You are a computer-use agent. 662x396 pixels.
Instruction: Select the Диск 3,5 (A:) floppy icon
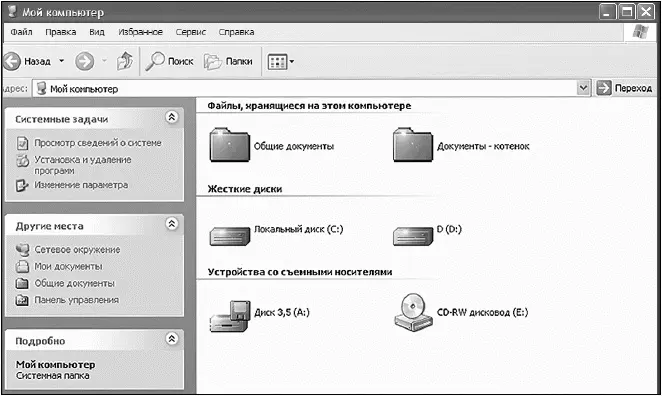[x=229, y=316]
